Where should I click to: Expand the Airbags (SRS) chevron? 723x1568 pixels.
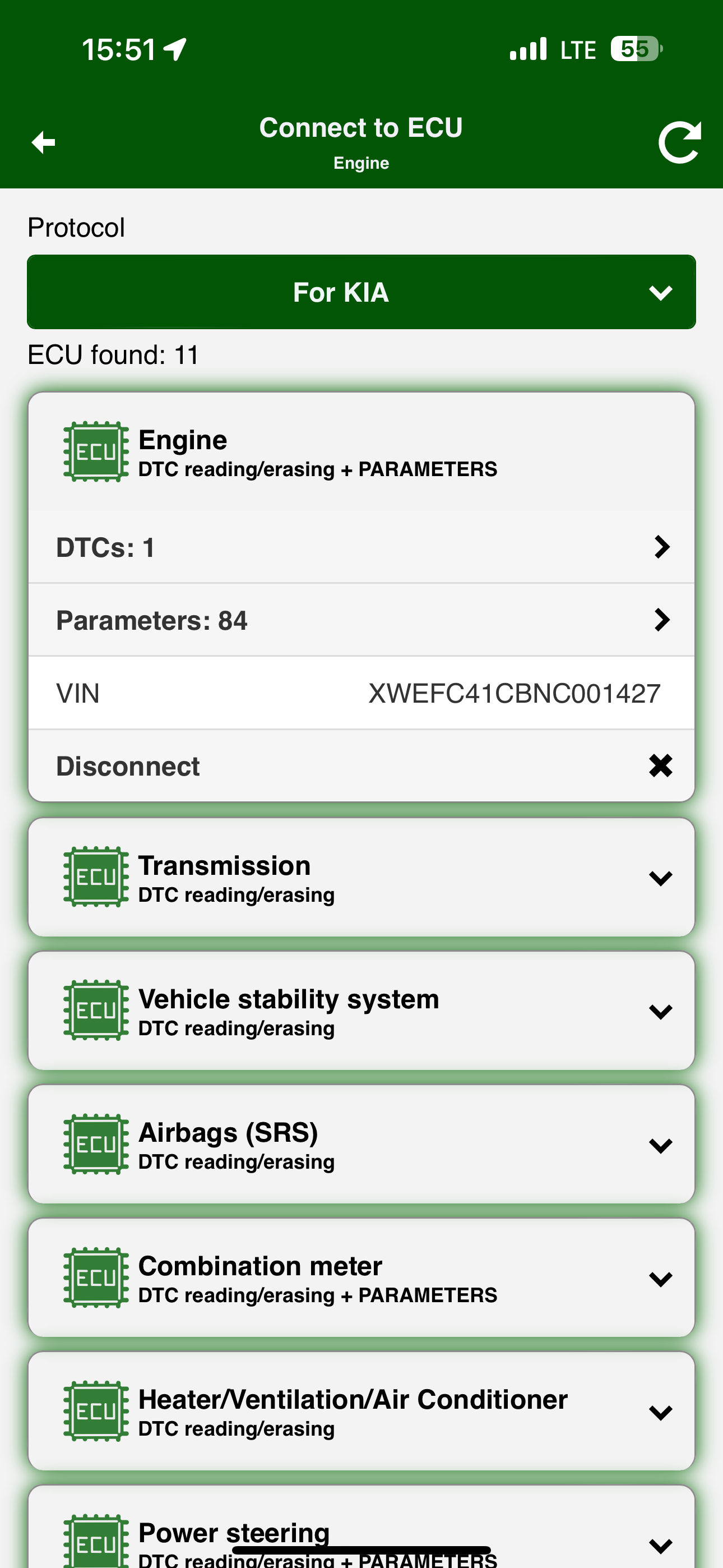tap(660, 1146)
